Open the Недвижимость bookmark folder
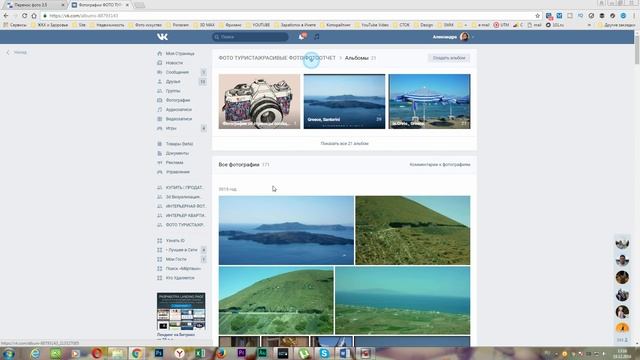 pyautogui.click(x=107, y=25)
